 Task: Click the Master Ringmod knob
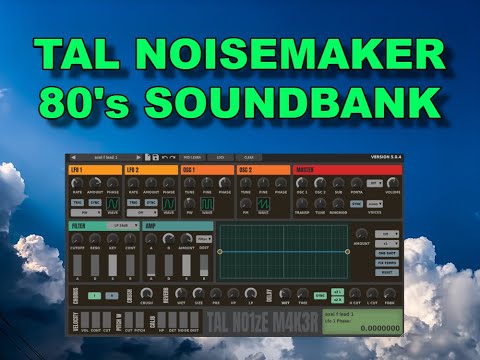point(338,203)
